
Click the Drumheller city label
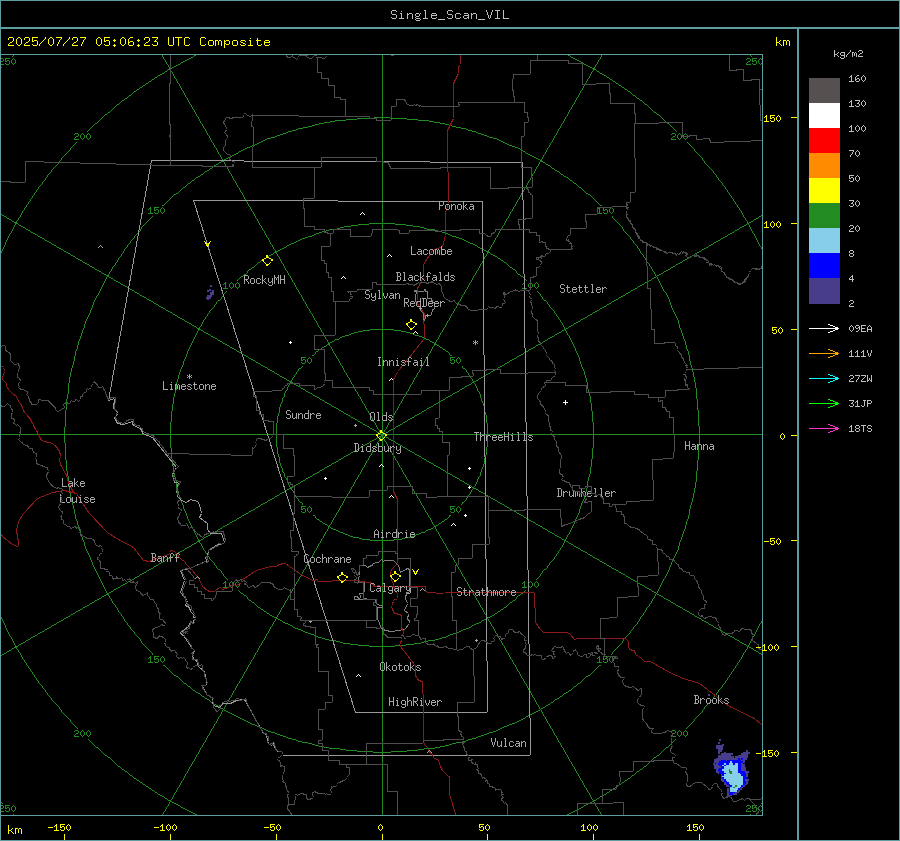[586, 493]
